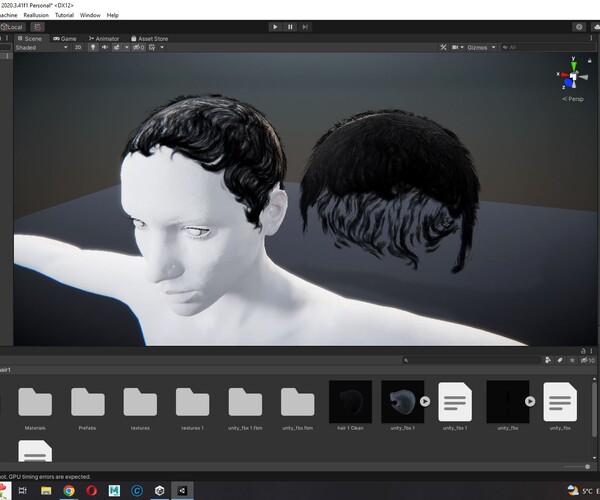Select the hair 1 Clean asset thumbnail
The width and height of the screenshot is (600, 500).
pos(350,402)
